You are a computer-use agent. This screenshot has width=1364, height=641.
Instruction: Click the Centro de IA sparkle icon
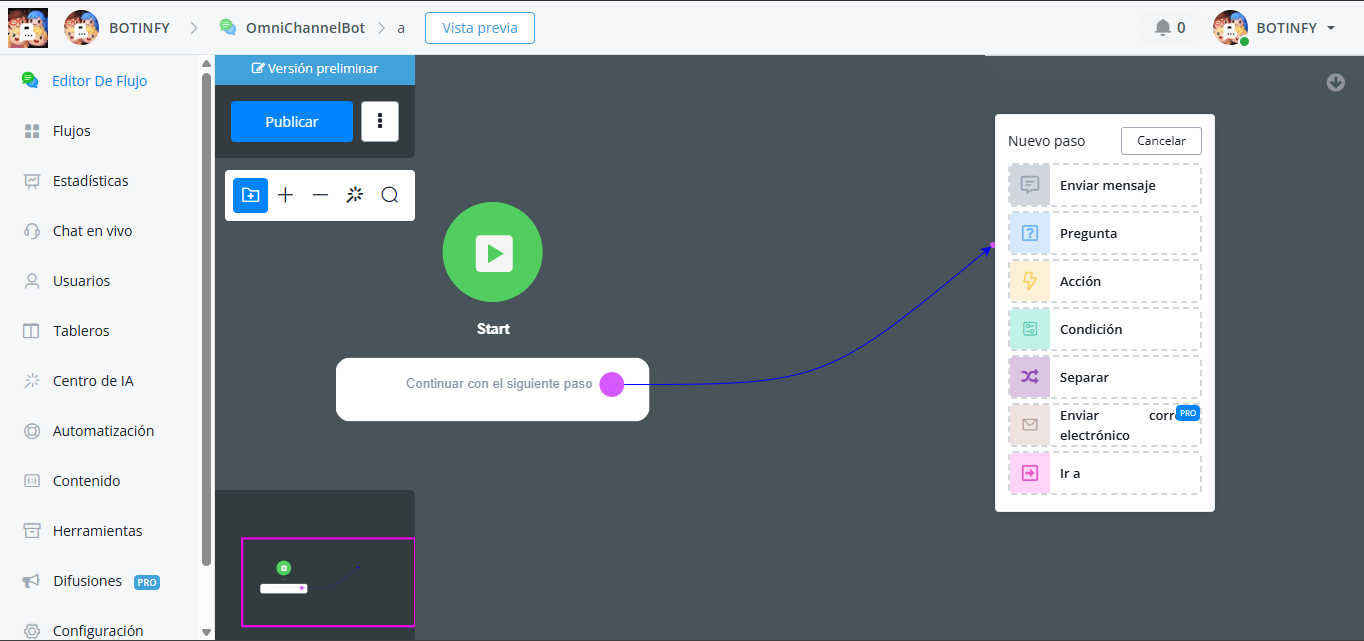pos(32,381)
